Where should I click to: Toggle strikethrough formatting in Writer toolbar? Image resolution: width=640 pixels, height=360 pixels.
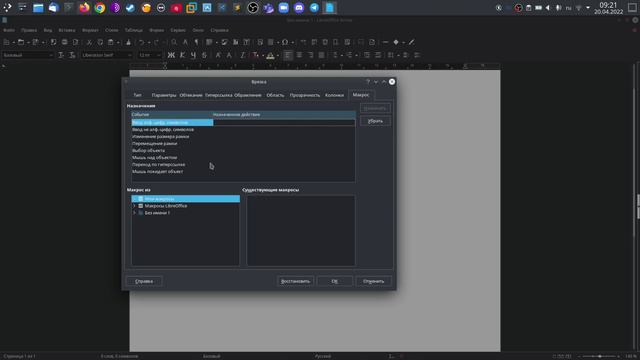pyautogui.click(x=204, y=55)
